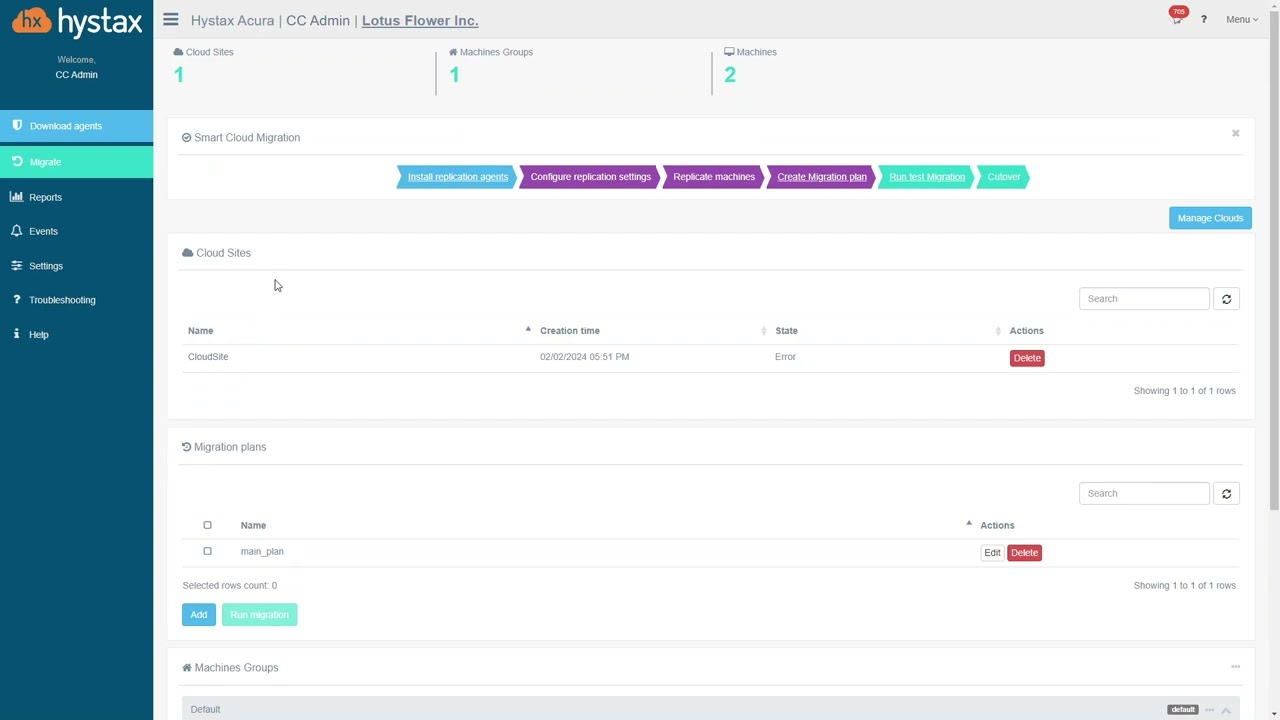Open the Reports section
Image resolution: width=1280 pixels, height=720 pixels.
click(x=45, y=197)
